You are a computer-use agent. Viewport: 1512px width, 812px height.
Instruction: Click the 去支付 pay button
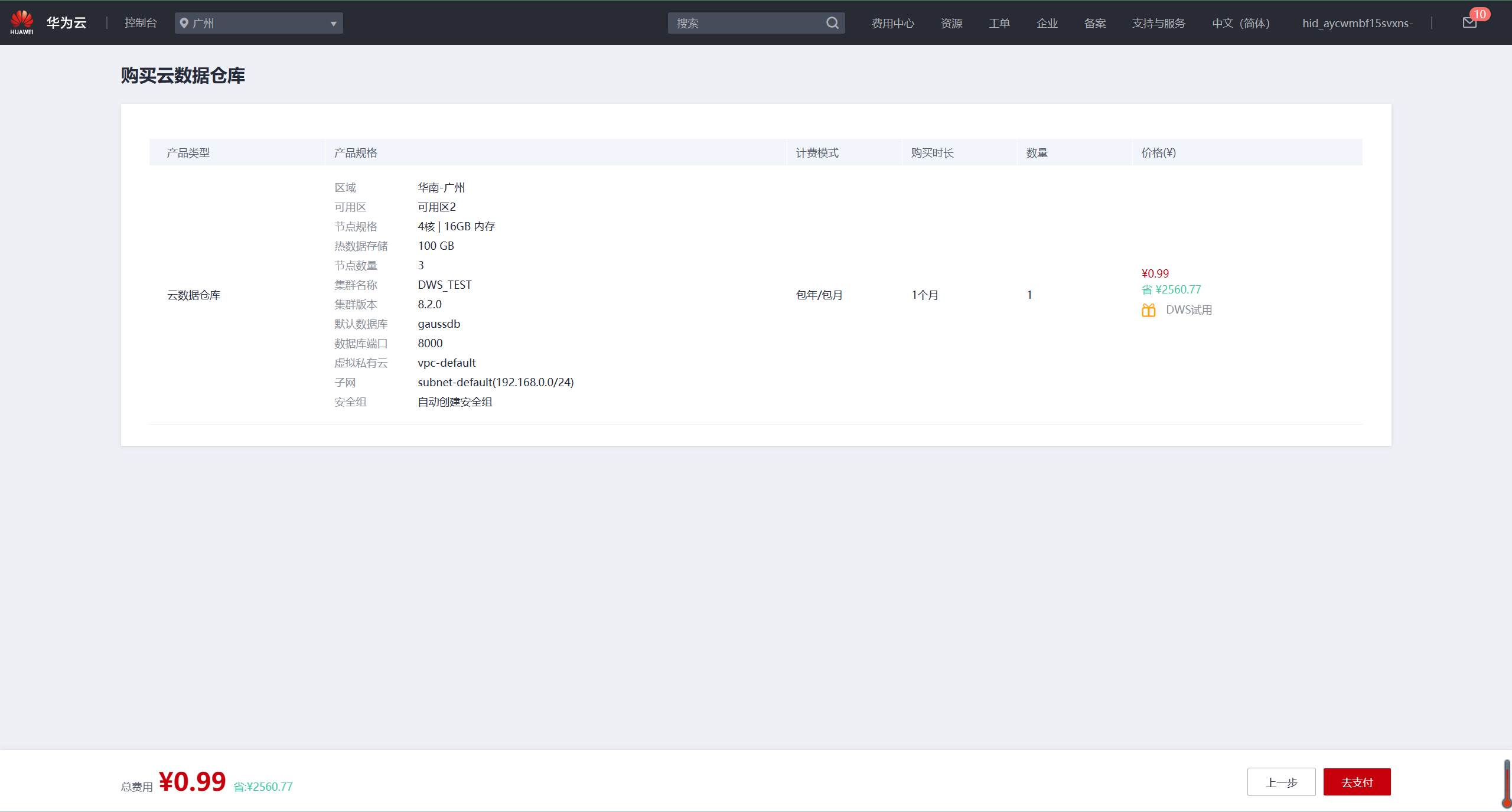tap(1357, 782)
